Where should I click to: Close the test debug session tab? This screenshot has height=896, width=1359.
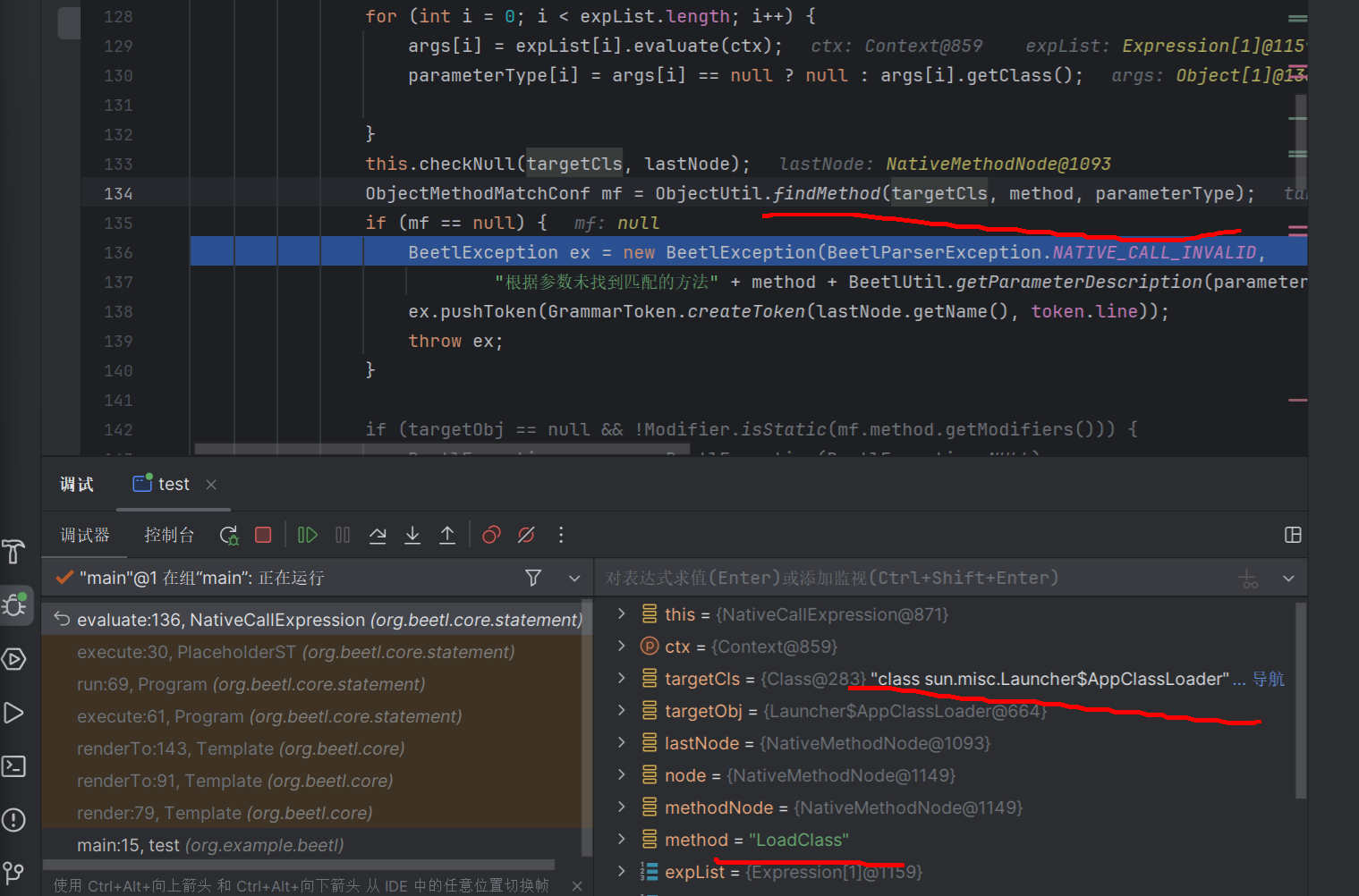point(211,485)
